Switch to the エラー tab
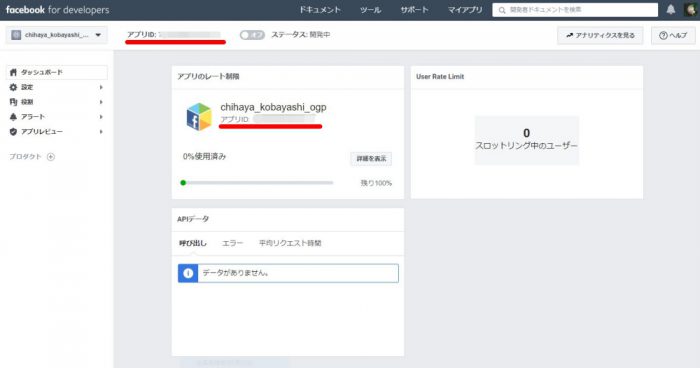700x368 pixels. tap(233, 243)
